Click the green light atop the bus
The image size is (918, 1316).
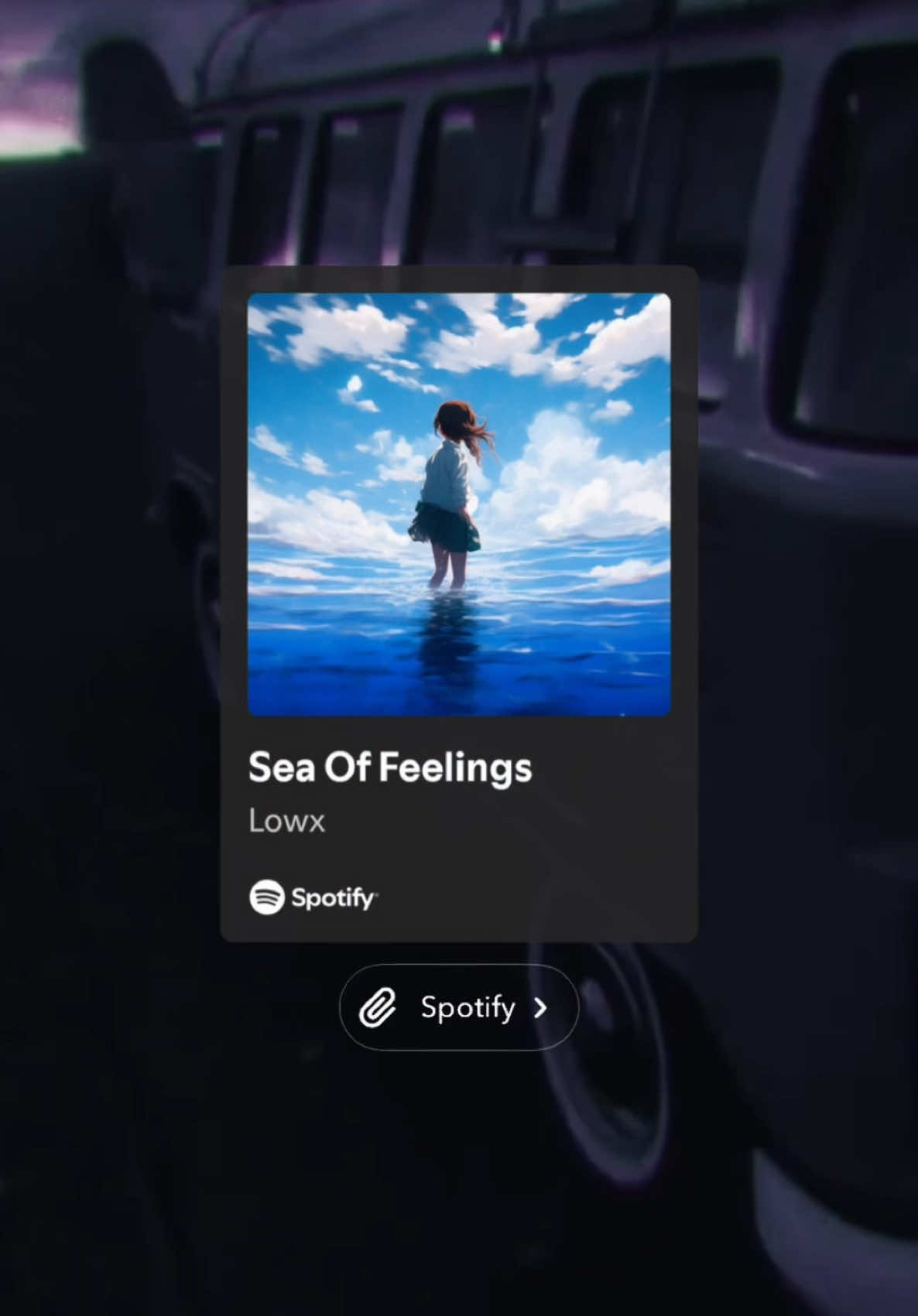pos(495,43)
